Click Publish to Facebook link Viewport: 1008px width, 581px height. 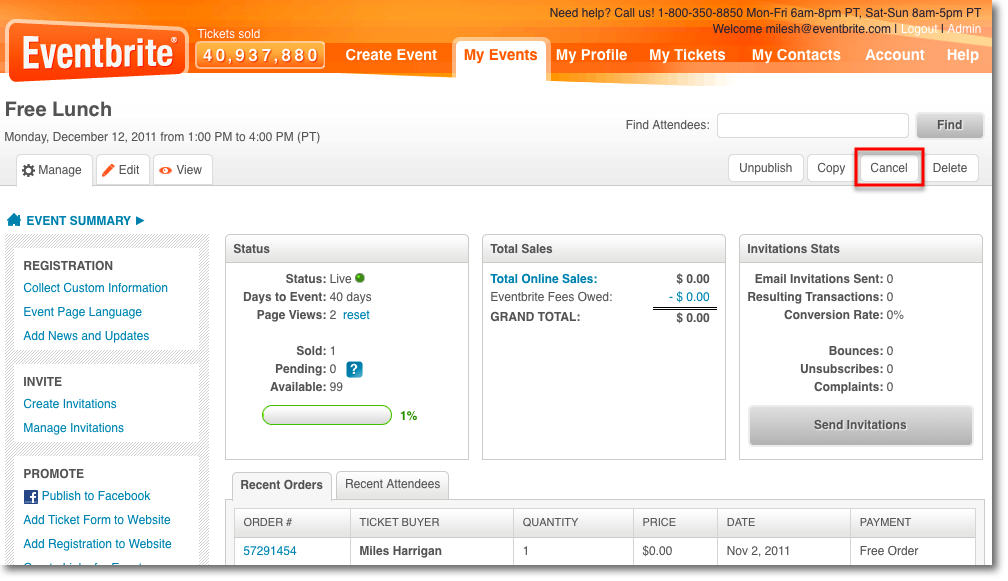point(96,496)
